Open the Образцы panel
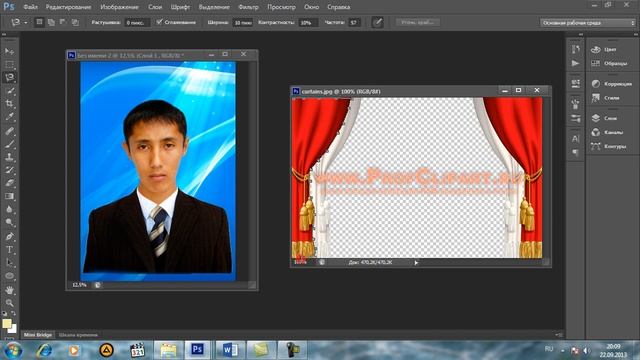Viewport: 640px width, 360px height. click(x=610, y=63)
